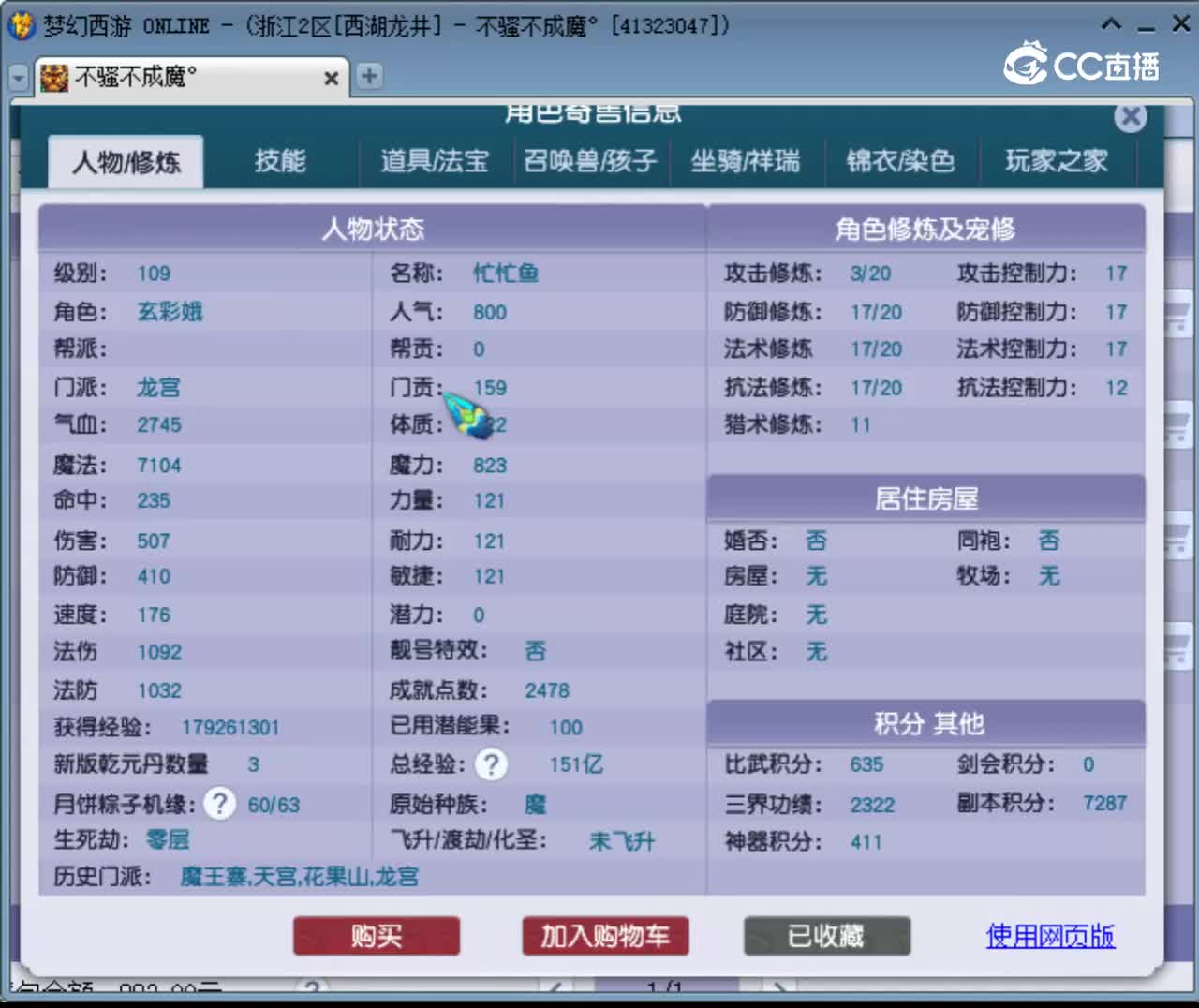Click the help icon beside 总经验
This screenshot has width=1199, height=1008.
point(491,764)
